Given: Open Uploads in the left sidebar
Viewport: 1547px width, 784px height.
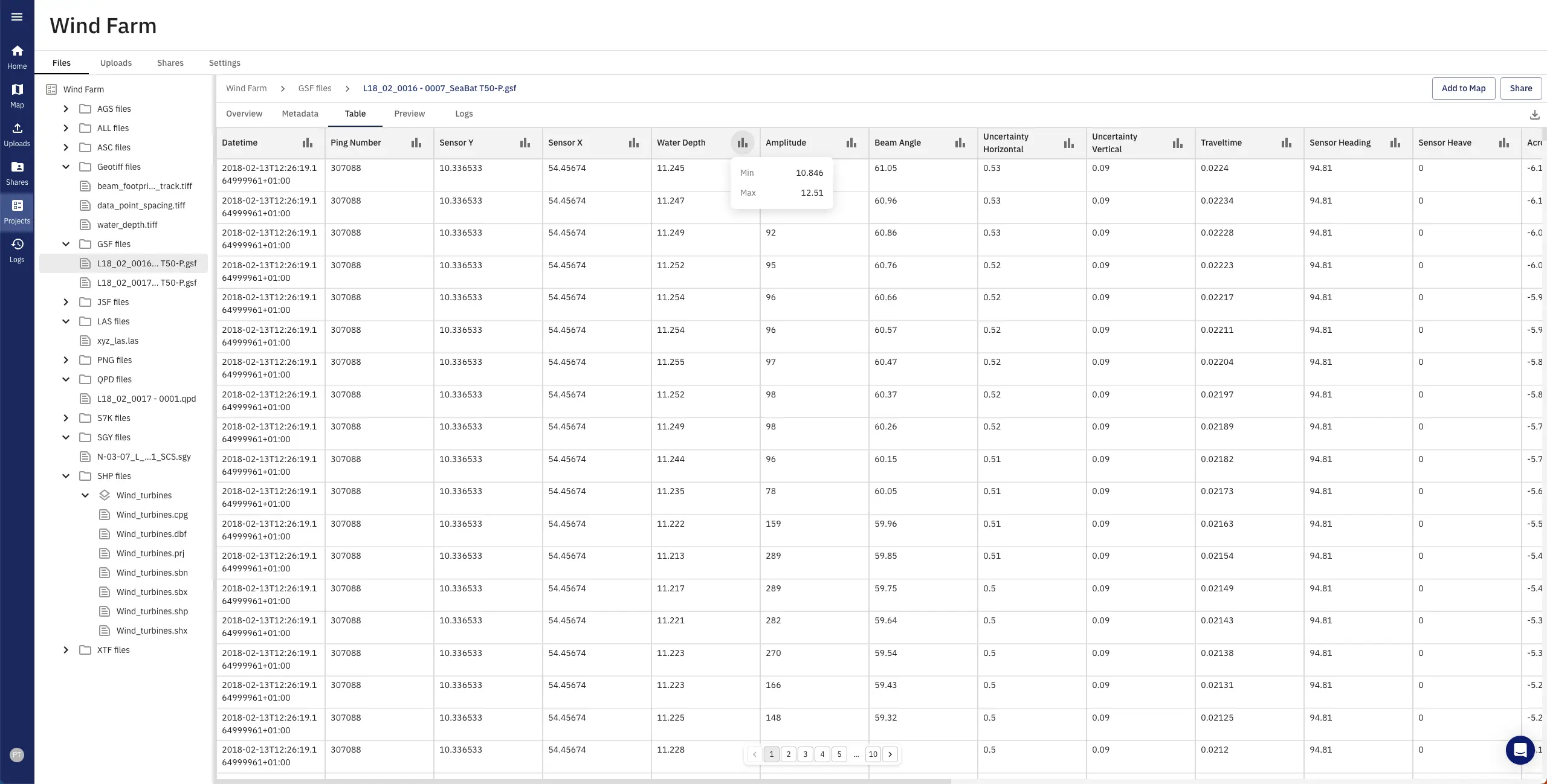Looking at the screenshot, I should coord(17,135).
